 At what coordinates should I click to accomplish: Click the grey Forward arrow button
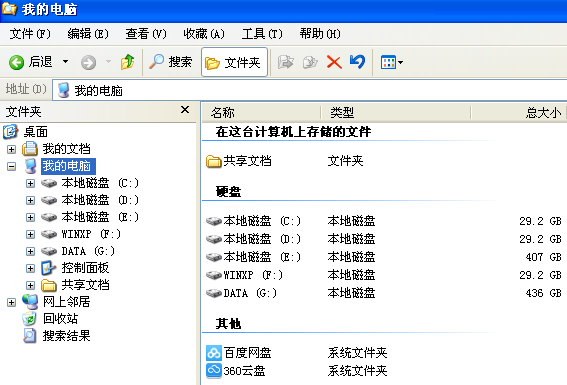(88, 62)
